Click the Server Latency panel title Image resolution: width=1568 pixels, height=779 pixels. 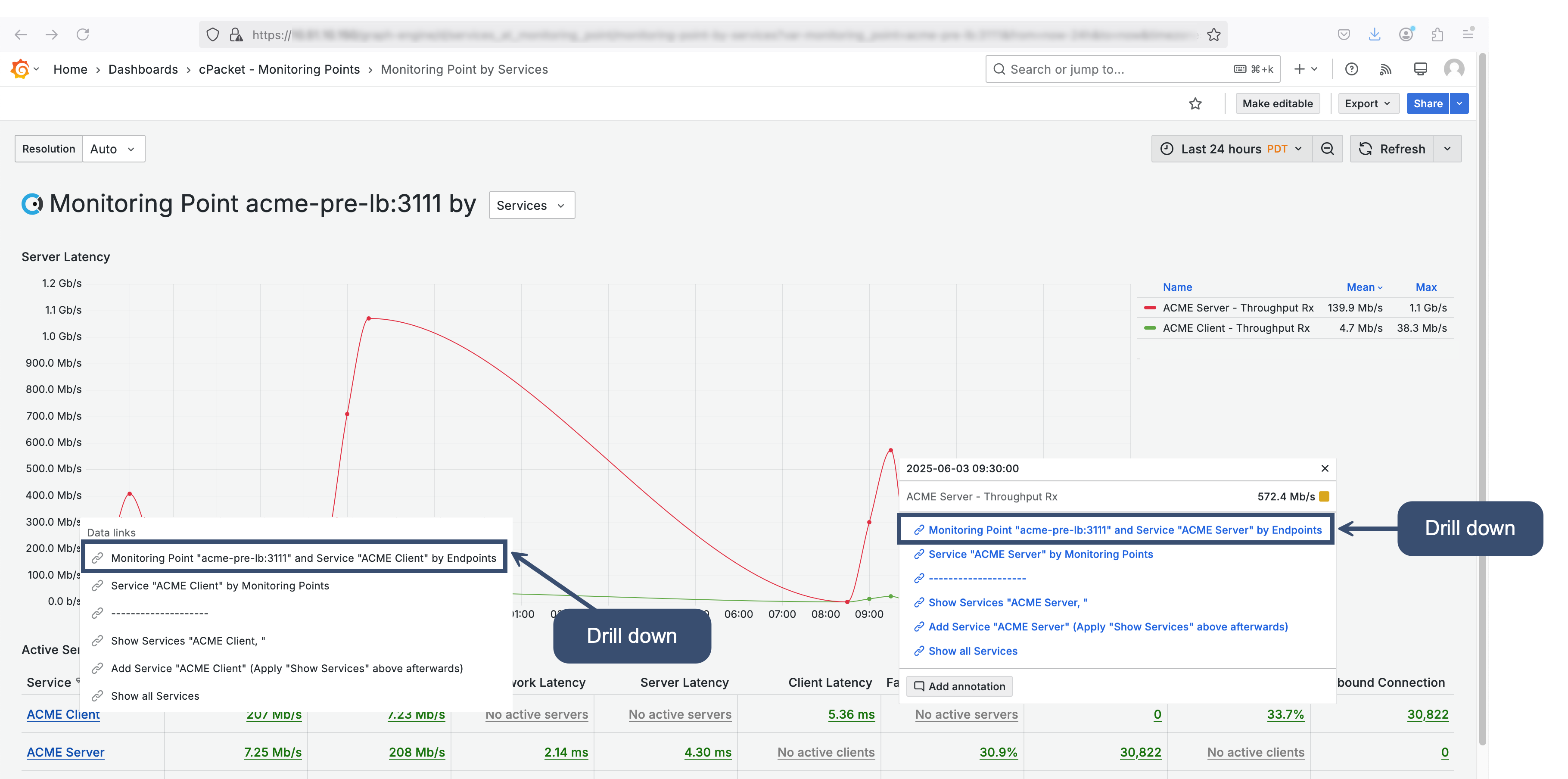[66, 257]
